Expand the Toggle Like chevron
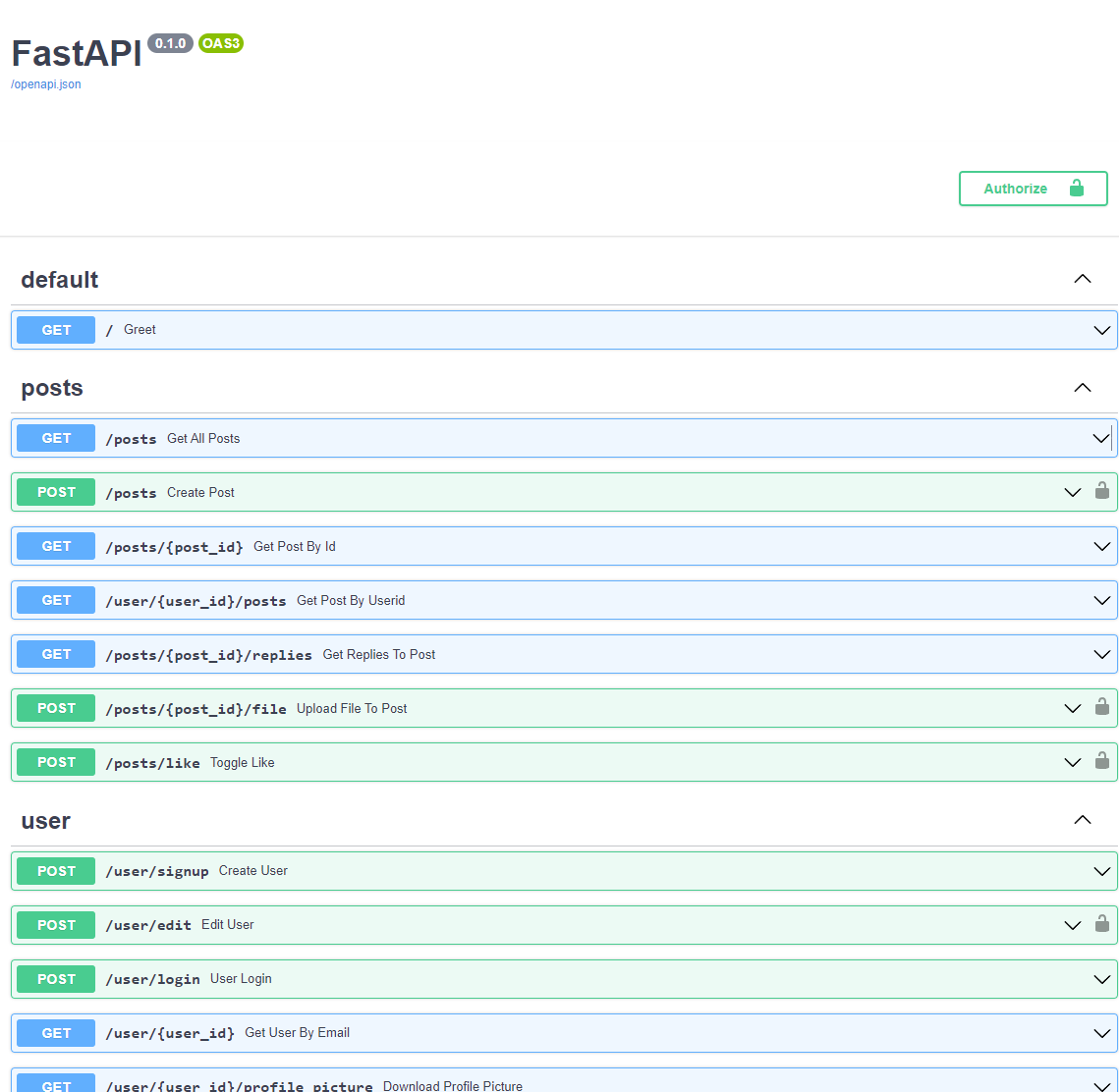Image resolution: width=1119 pixels, height=1092 pixels. 1073,762
